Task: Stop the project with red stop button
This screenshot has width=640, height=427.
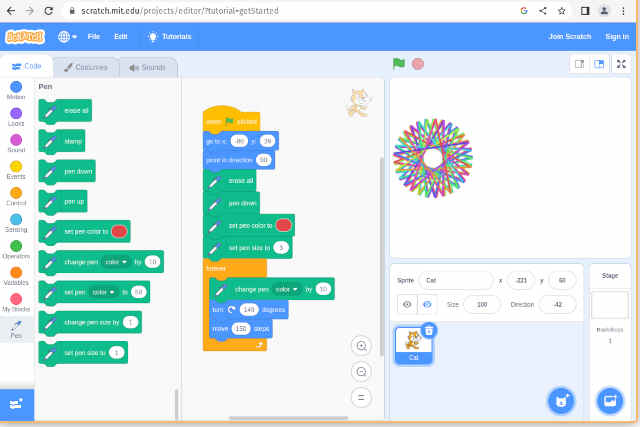Action: point(418,64)
